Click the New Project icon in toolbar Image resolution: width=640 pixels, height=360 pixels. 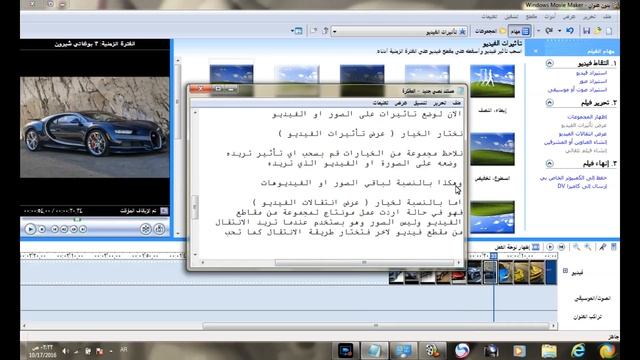pos(609,31)
